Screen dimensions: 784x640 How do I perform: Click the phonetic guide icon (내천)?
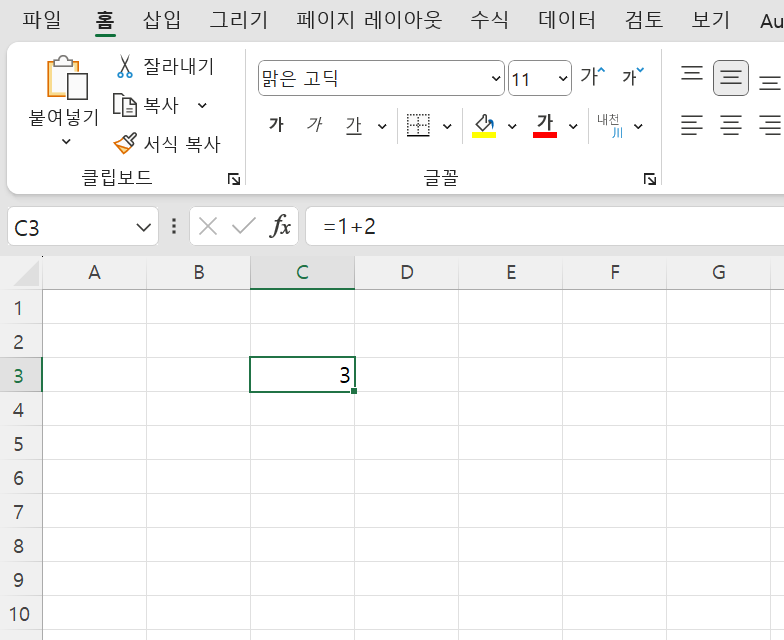click(x=610, y=126)
